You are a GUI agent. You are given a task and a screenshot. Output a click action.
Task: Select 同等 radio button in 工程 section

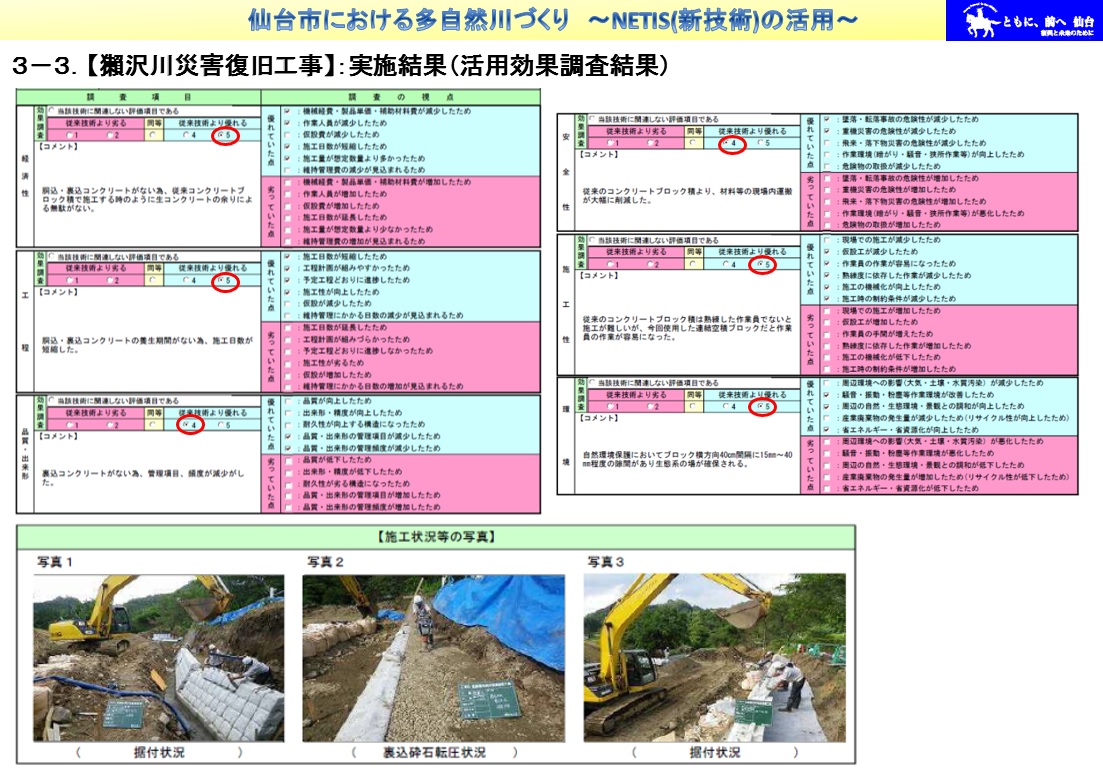(x=153, y=281)
